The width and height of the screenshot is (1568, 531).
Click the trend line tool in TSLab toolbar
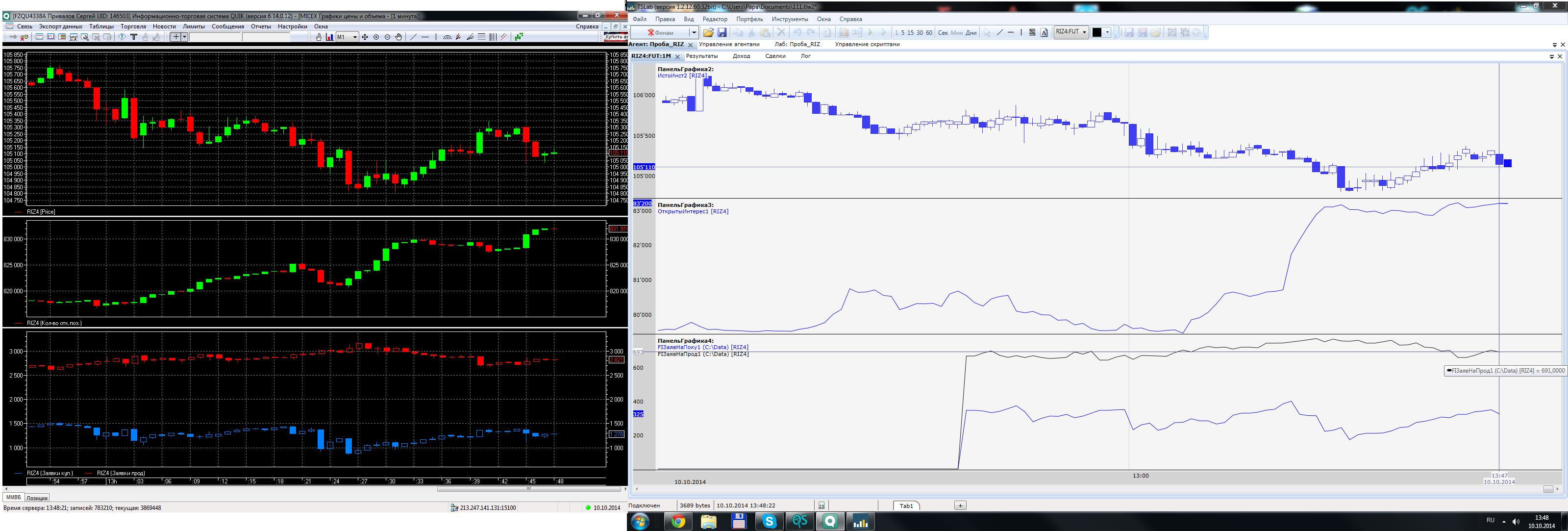click(999, 32)
